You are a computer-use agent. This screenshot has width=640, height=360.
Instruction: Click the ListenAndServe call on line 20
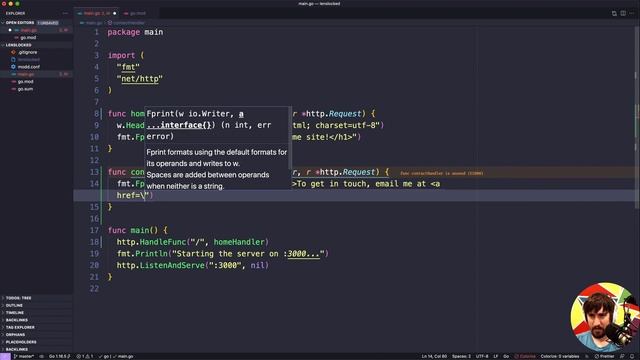click(172, 265)
